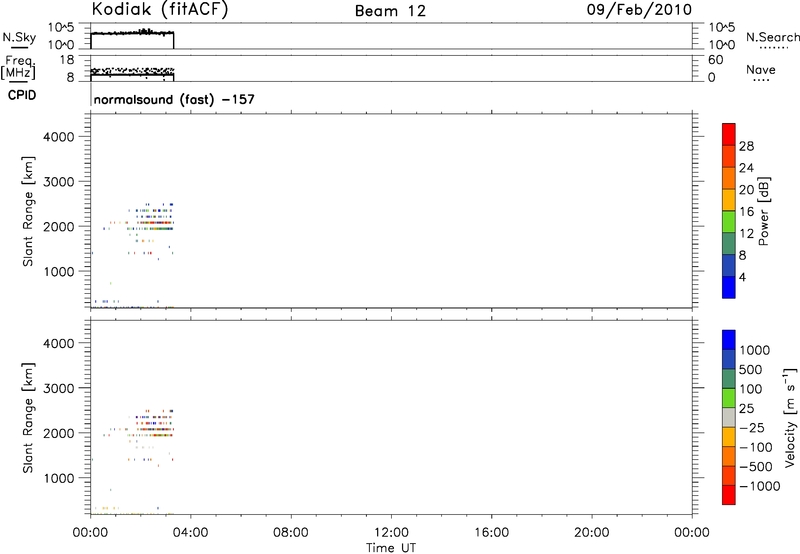Screen dimensions: 800x554
Task: Click the noise trace in the N.Sky panel
Action: (132, 33)
